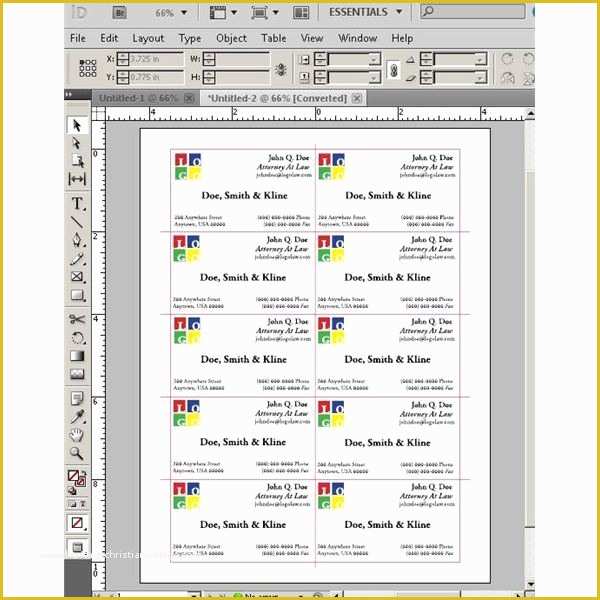The width and height of the screenshot is (600, 600).
Task: Open the Type menu
Action: tap(189, 38)
